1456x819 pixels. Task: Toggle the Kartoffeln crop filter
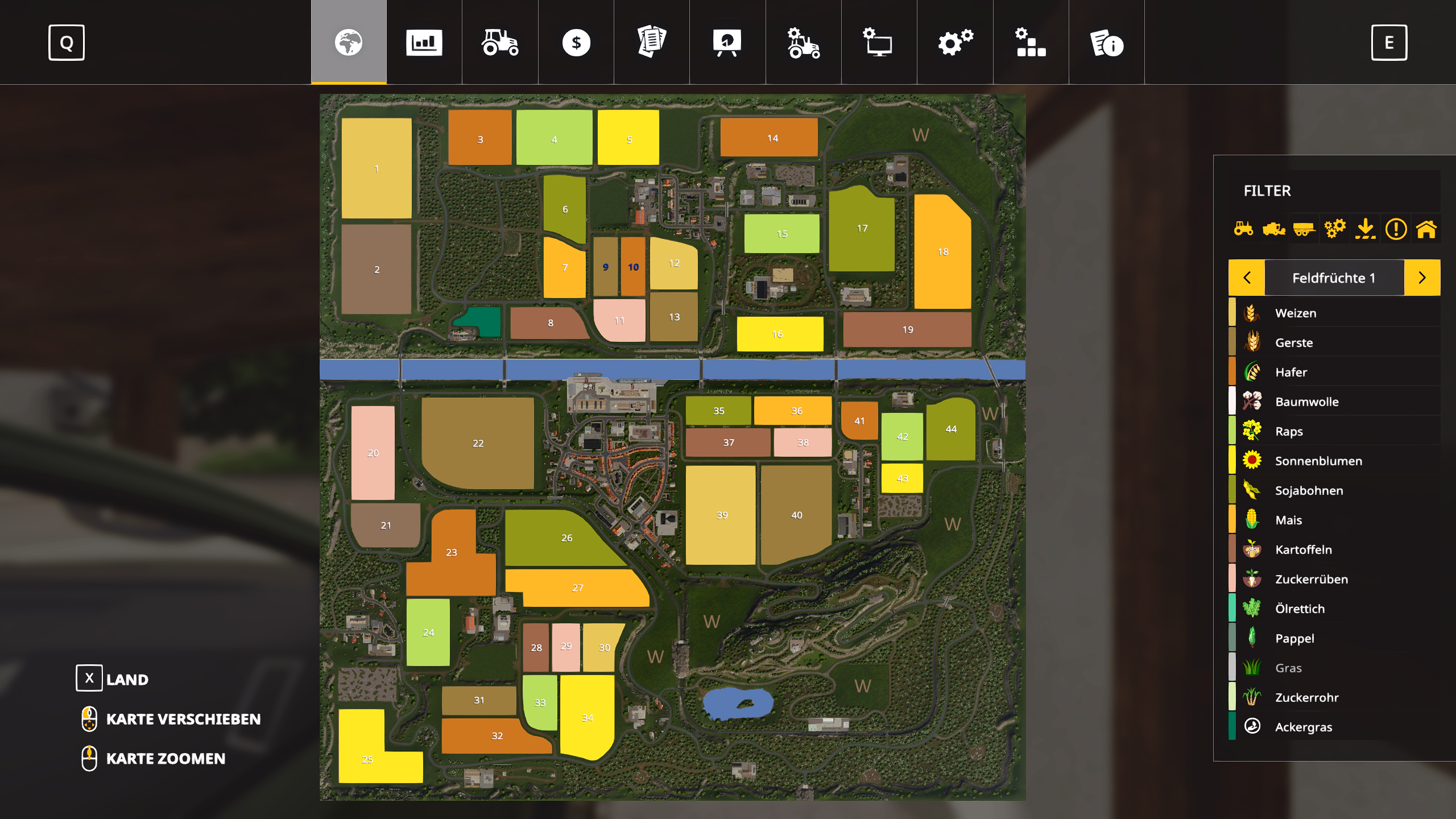click(x=1334, y=549)
